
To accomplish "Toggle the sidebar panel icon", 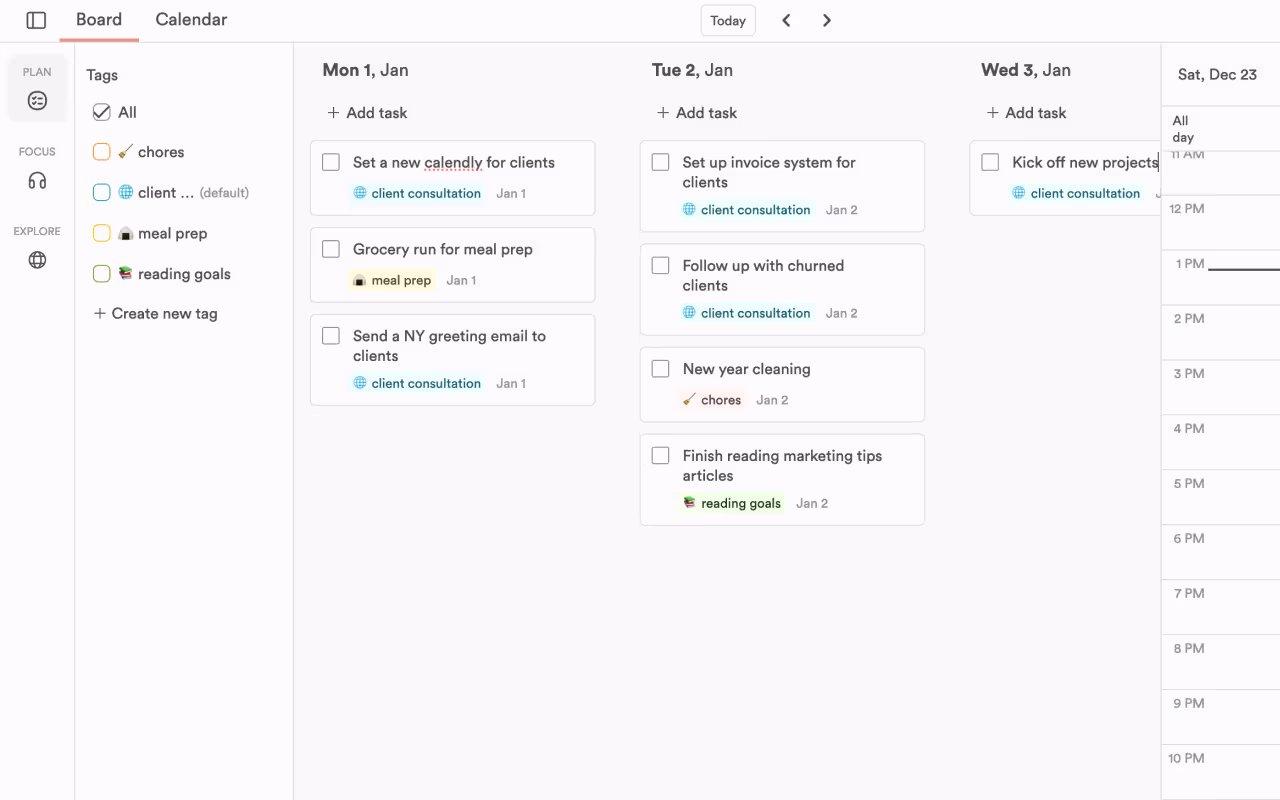I will [36, 20].
